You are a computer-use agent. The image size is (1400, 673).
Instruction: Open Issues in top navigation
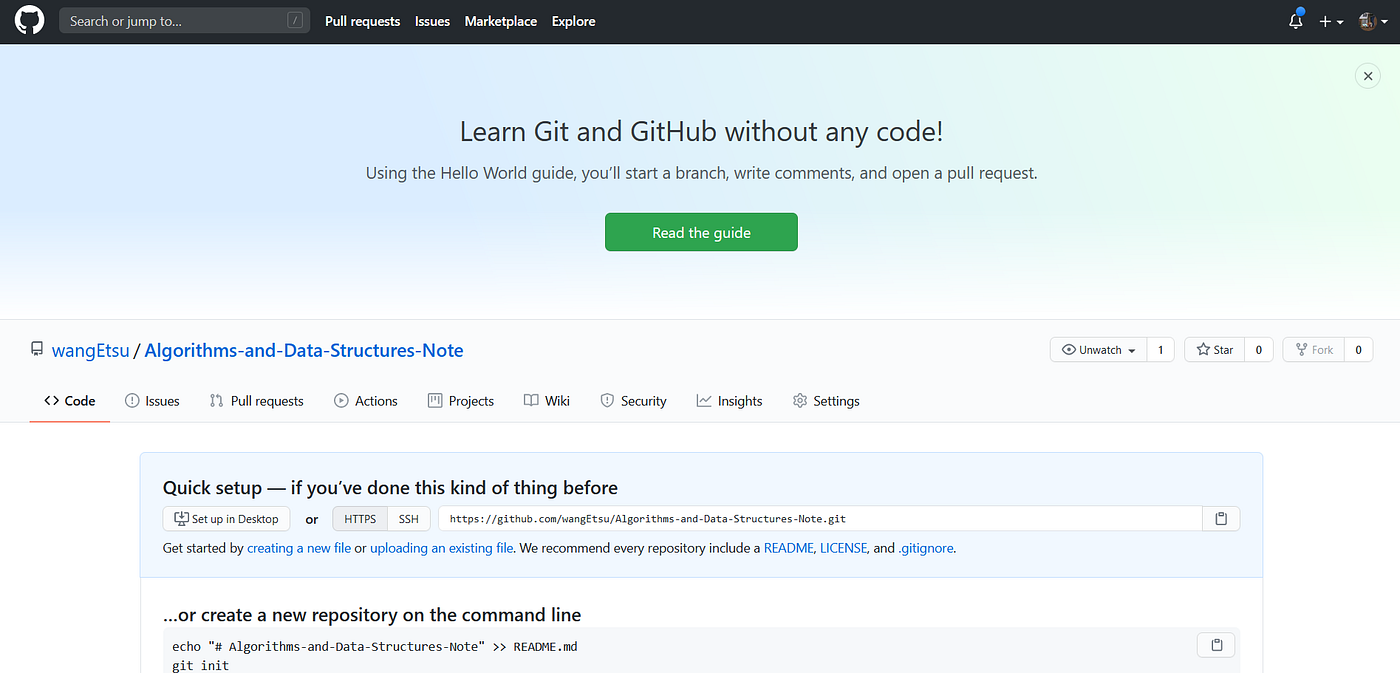432,21
